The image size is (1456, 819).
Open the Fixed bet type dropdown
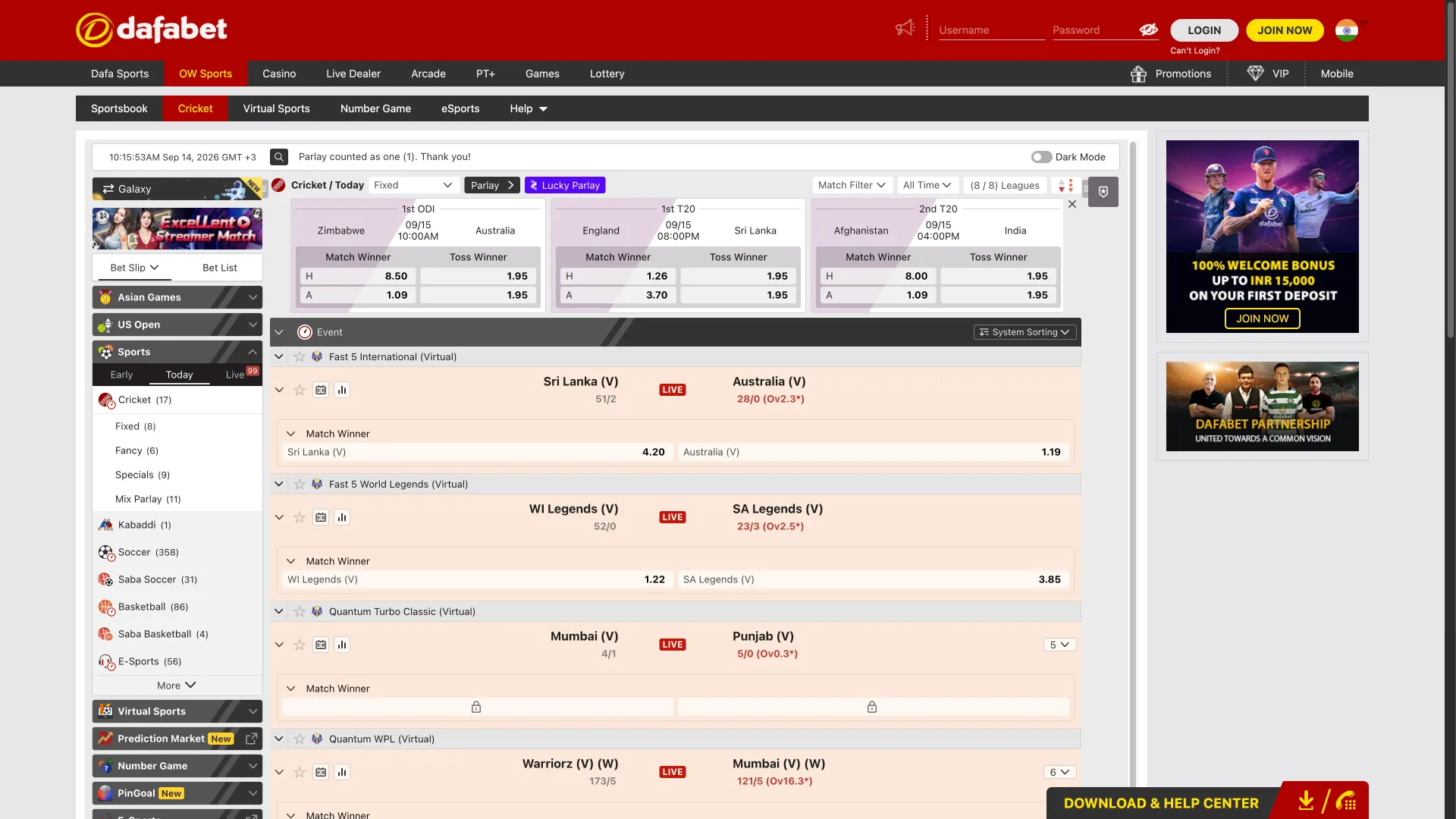413,185
